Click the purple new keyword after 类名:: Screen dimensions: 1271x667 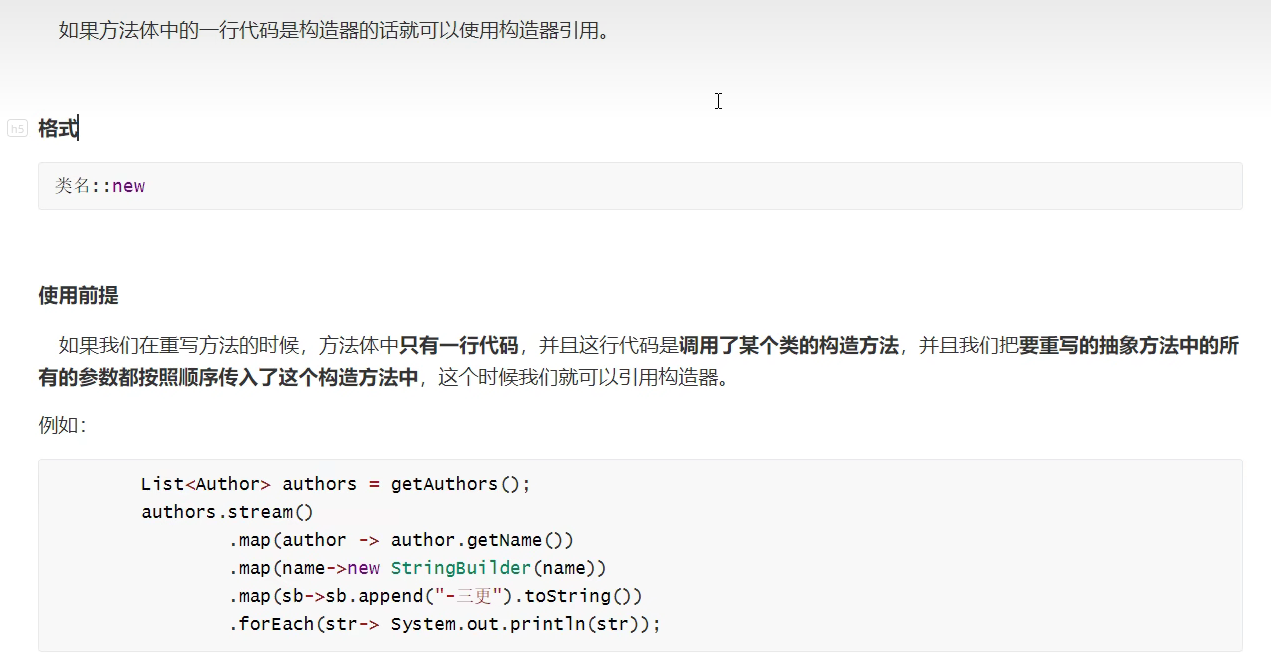[128, 186]
